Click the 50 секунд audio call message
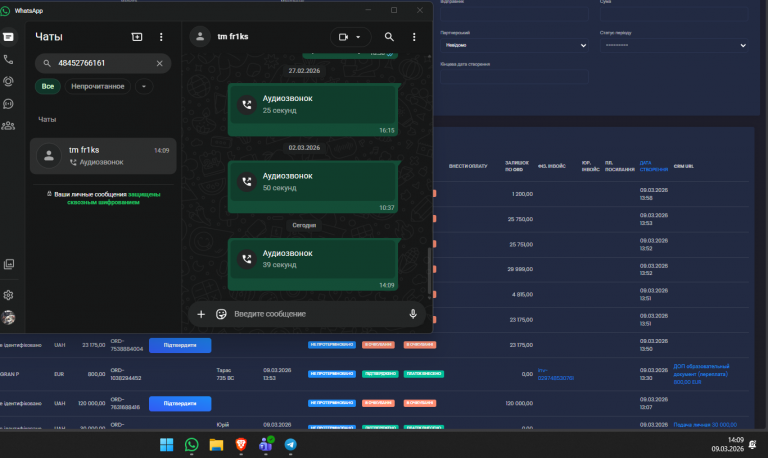This screenshot has width=768, height=458. coord(312,187)
